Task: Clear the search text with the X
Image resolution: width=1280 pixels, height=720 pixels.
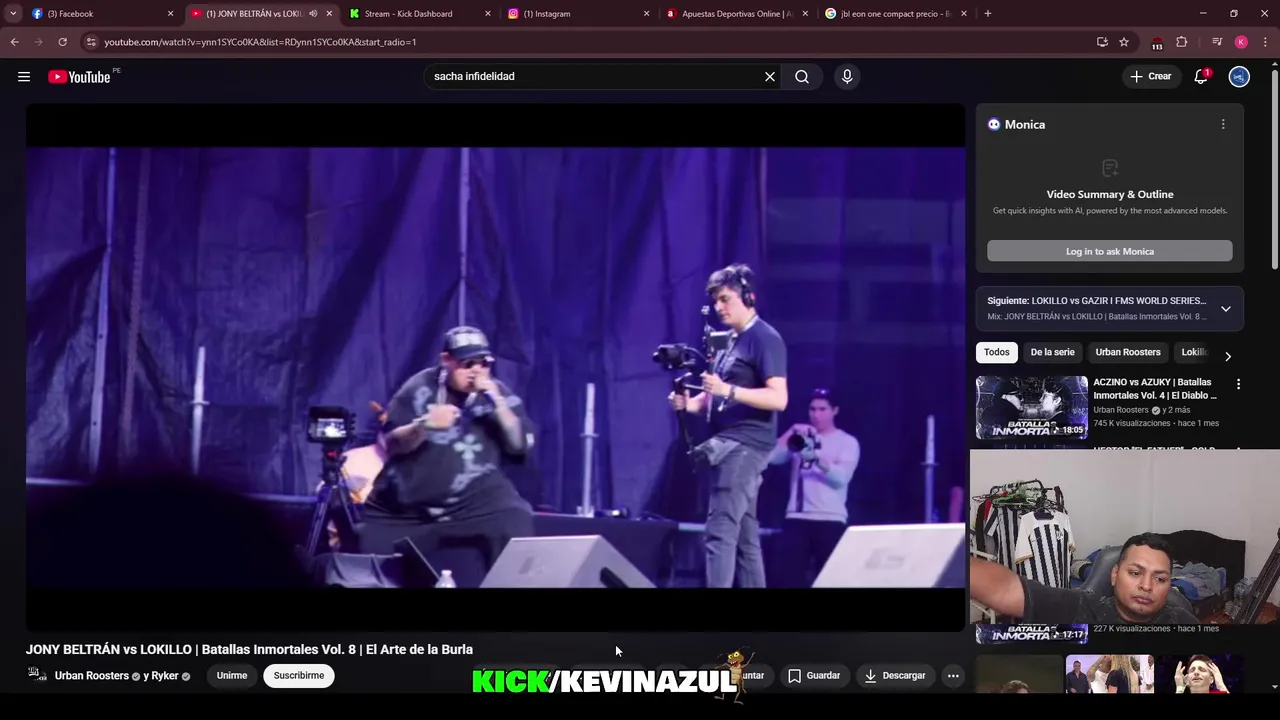Action: point(770,76)
